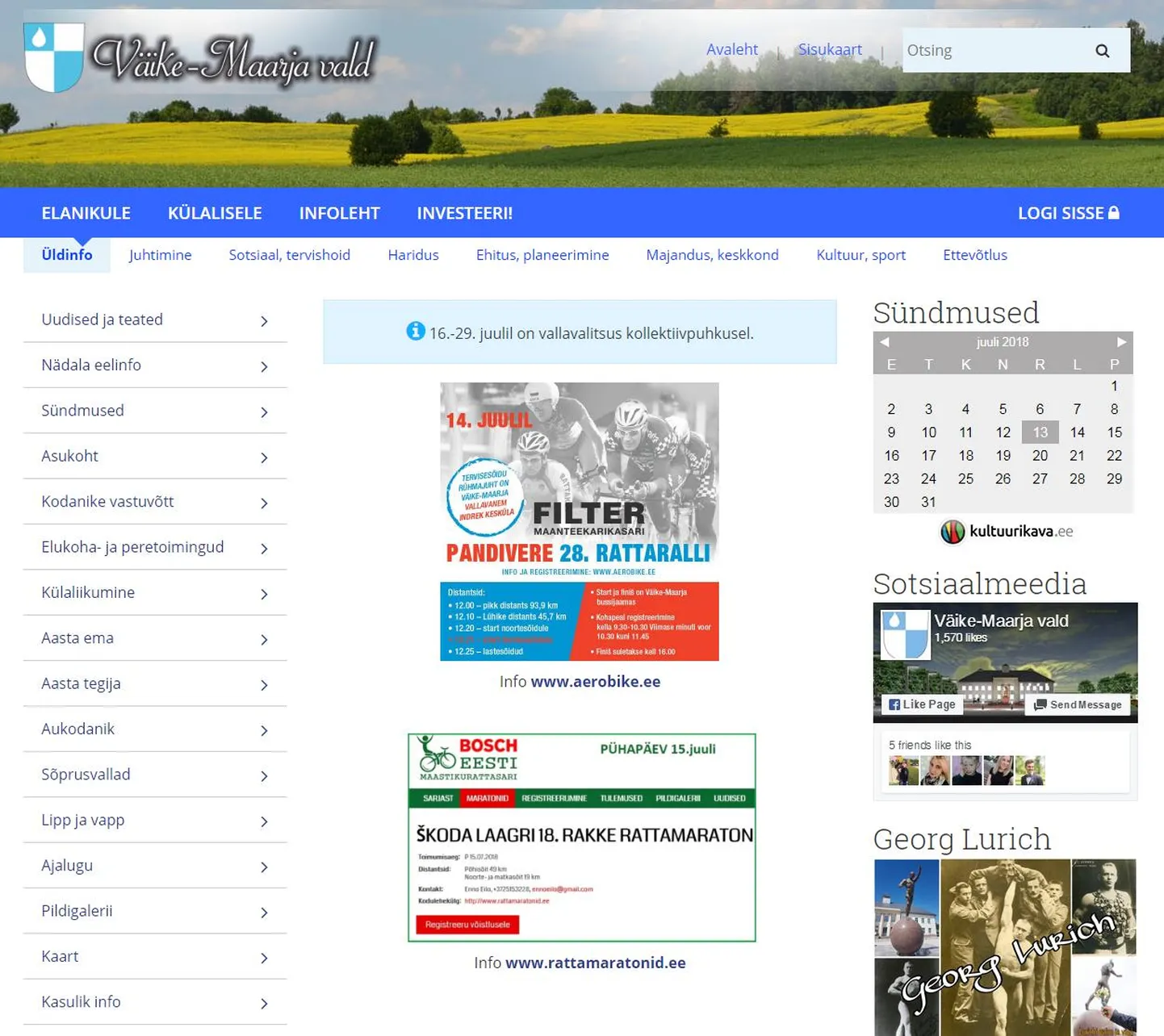Screen dimensions: 1164x1036
Task: Open the INFOLEHT main menu
Action: point(339,213)
